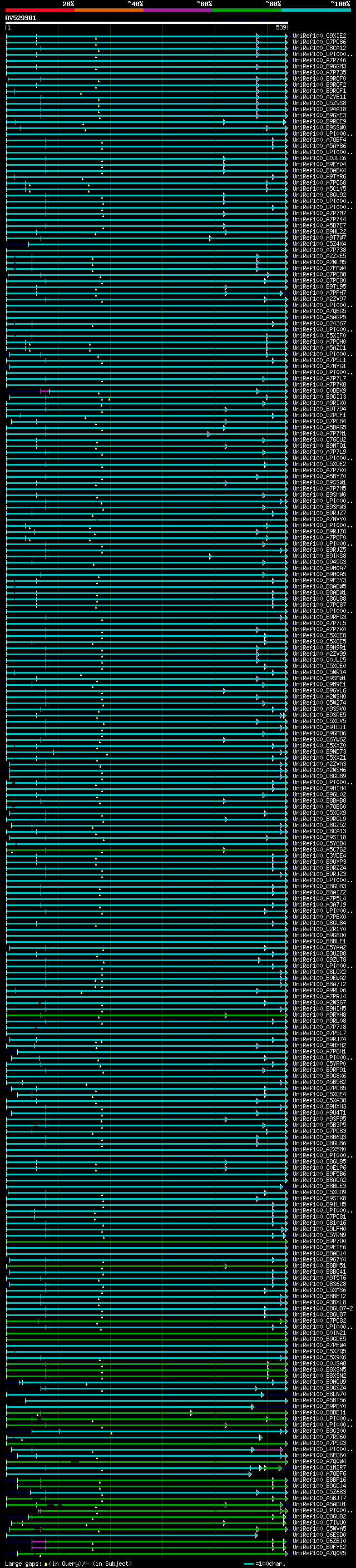Open hit UniRef100_B9GMD6
Screen dimensions: 356x1568
pos(319,734)
